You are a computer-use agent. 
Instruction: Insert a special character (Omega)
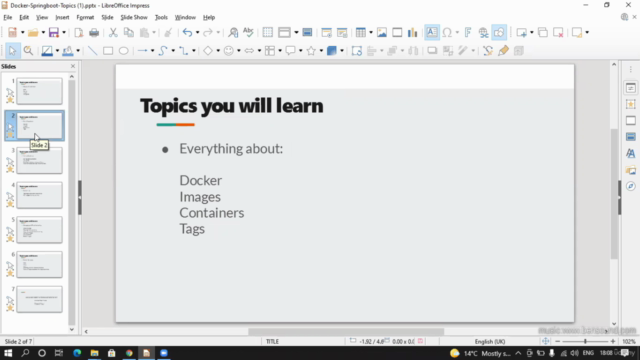coord(447,32)
